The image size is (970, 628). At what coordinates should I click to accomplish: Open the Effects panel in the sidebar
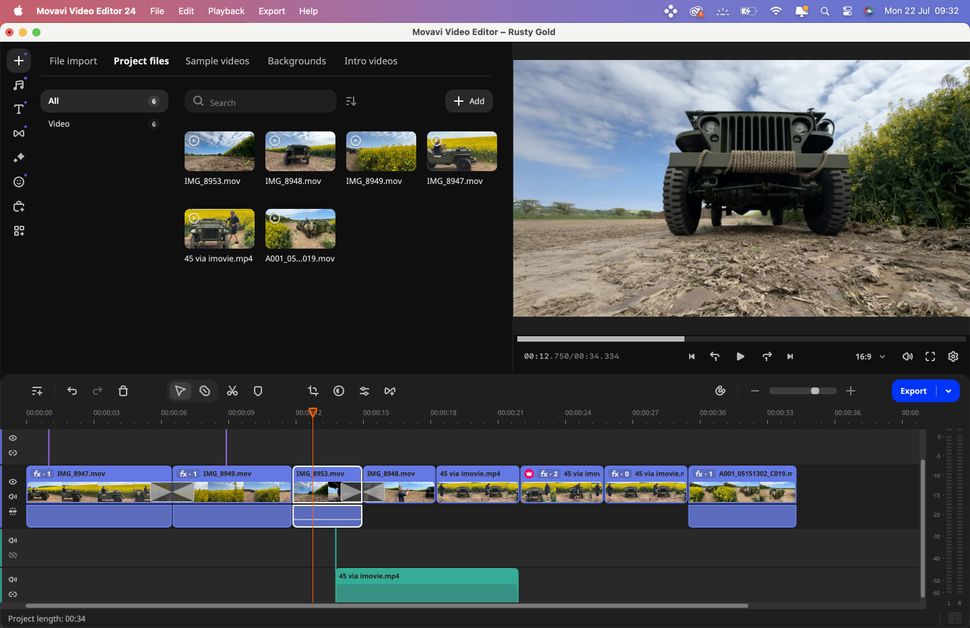tap(17, 157)
